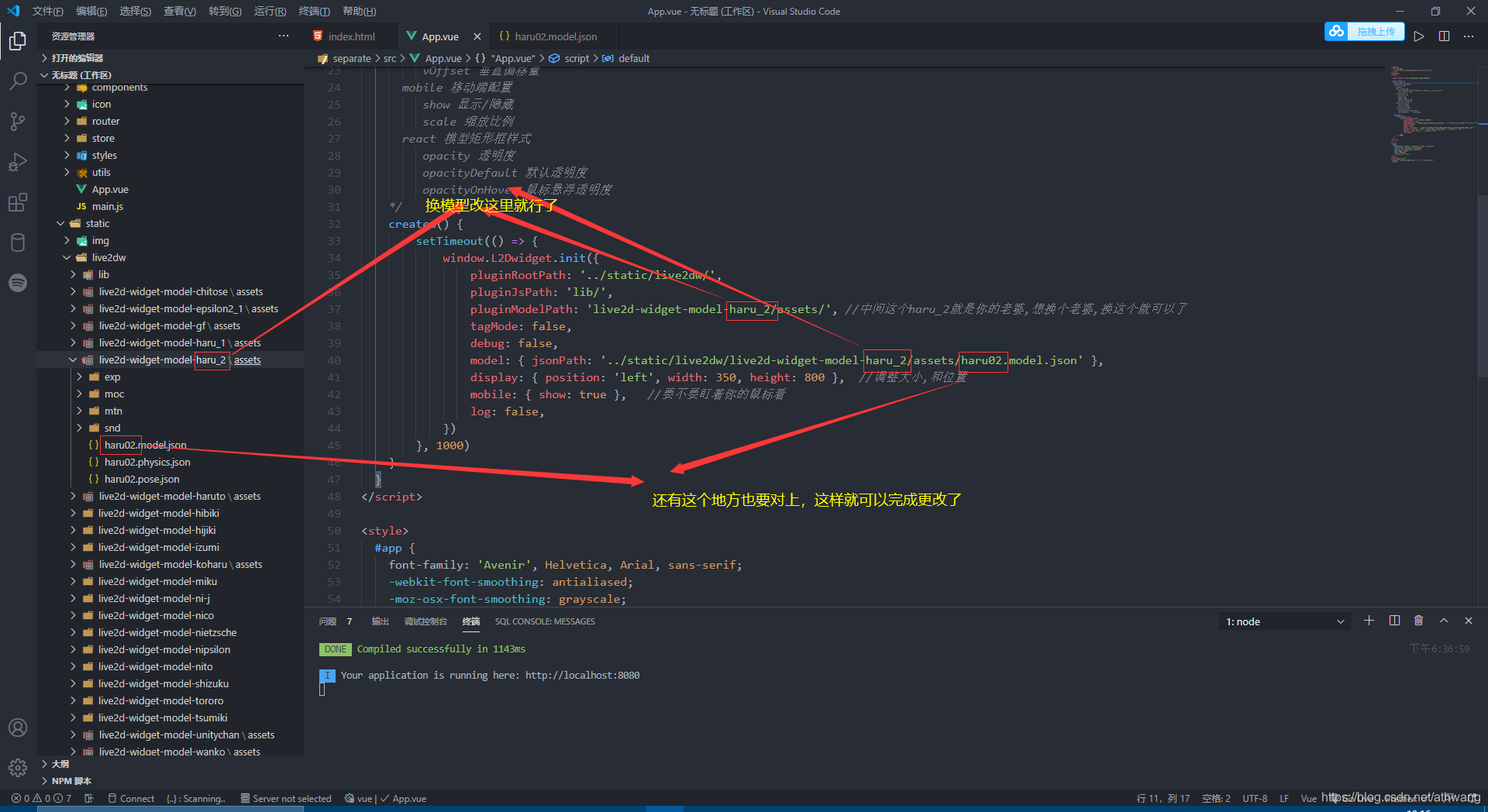Collapse the live2d-widget-model-haru_2 folder
The image size is (1488, 812).
(x=170, y=360)
